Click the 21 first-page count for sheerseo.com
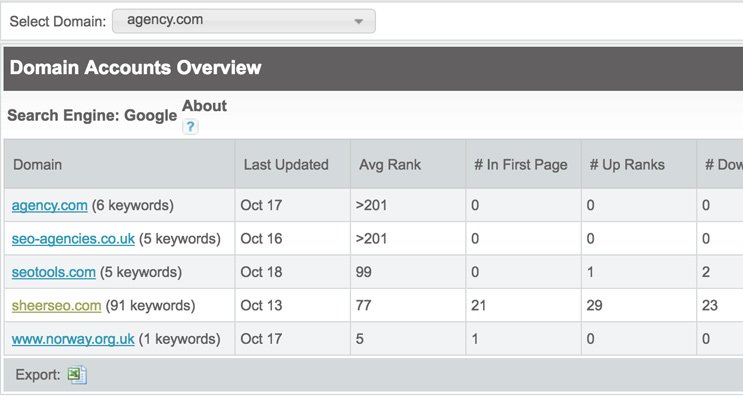The image size is (743, 413). (481, 306)
